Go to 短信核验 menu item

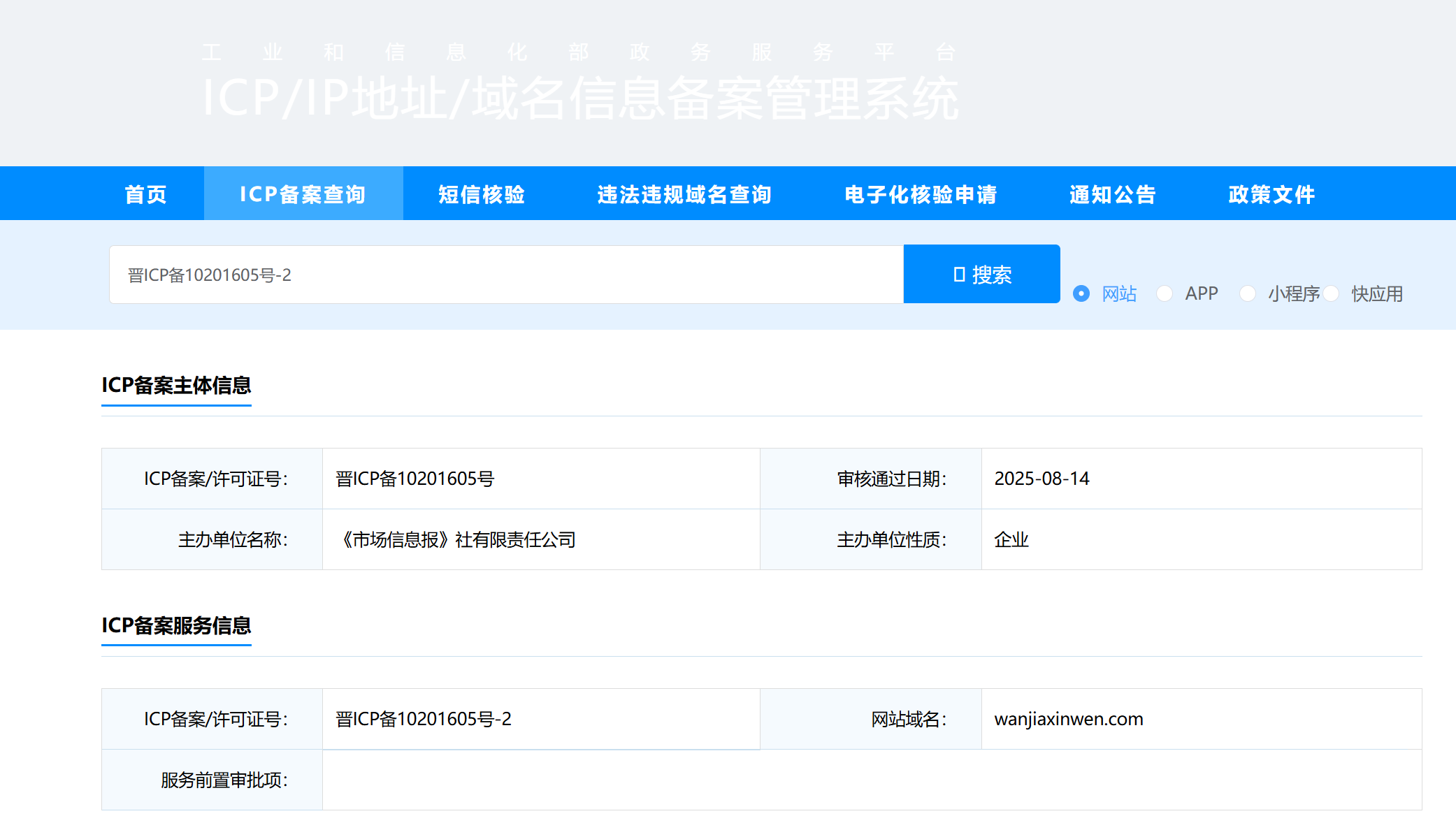(482, 194)
